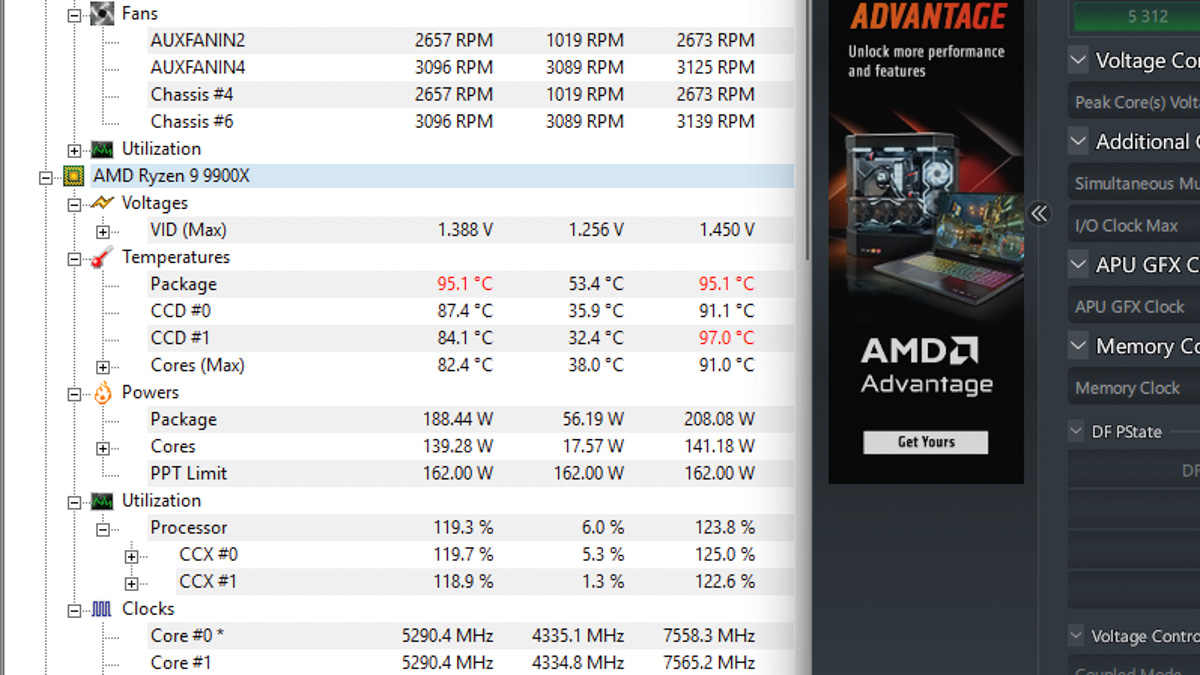Click the green 5 312 value field
This screenshot has height=675, width=1200.
(x=1137, y=16)
